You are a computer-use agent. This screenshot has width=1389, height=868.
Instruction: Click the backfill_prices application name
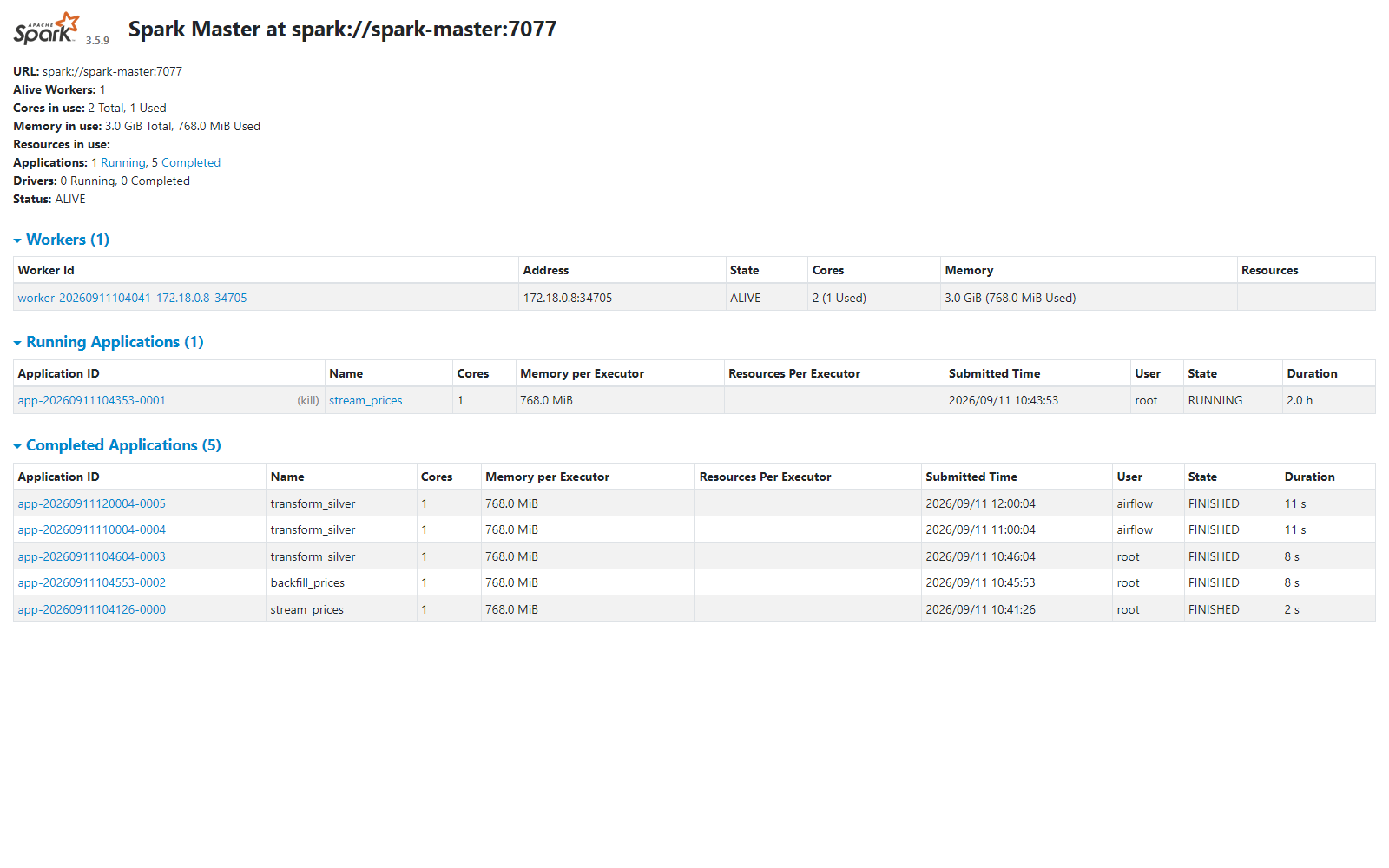point(307,582)
